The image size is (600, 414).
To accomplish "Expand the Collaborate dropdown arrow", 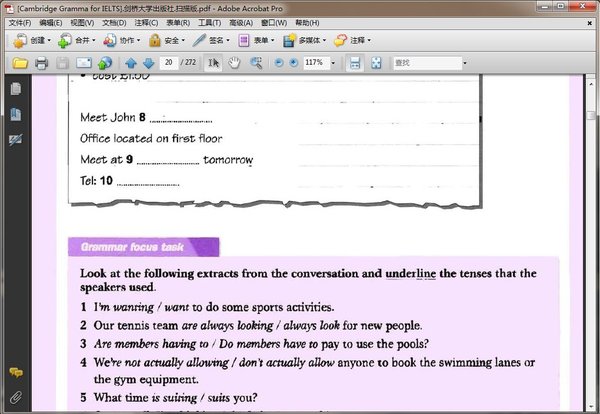I will tap(139, 40).
